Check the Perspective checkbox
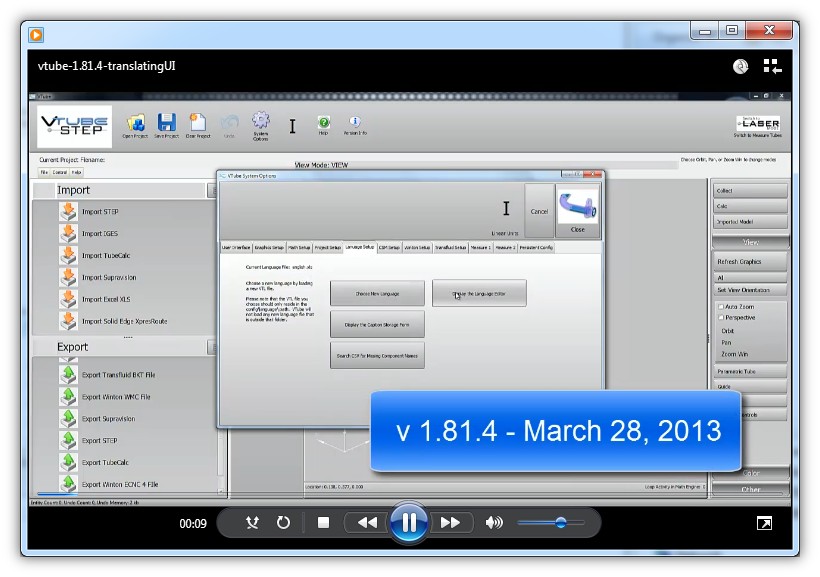Screen dimensions: 820x577 (x=721, y=318)
